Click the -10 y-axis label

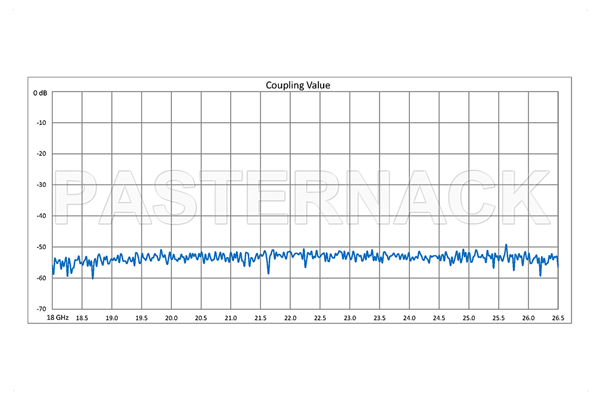[x=42, y=123]
